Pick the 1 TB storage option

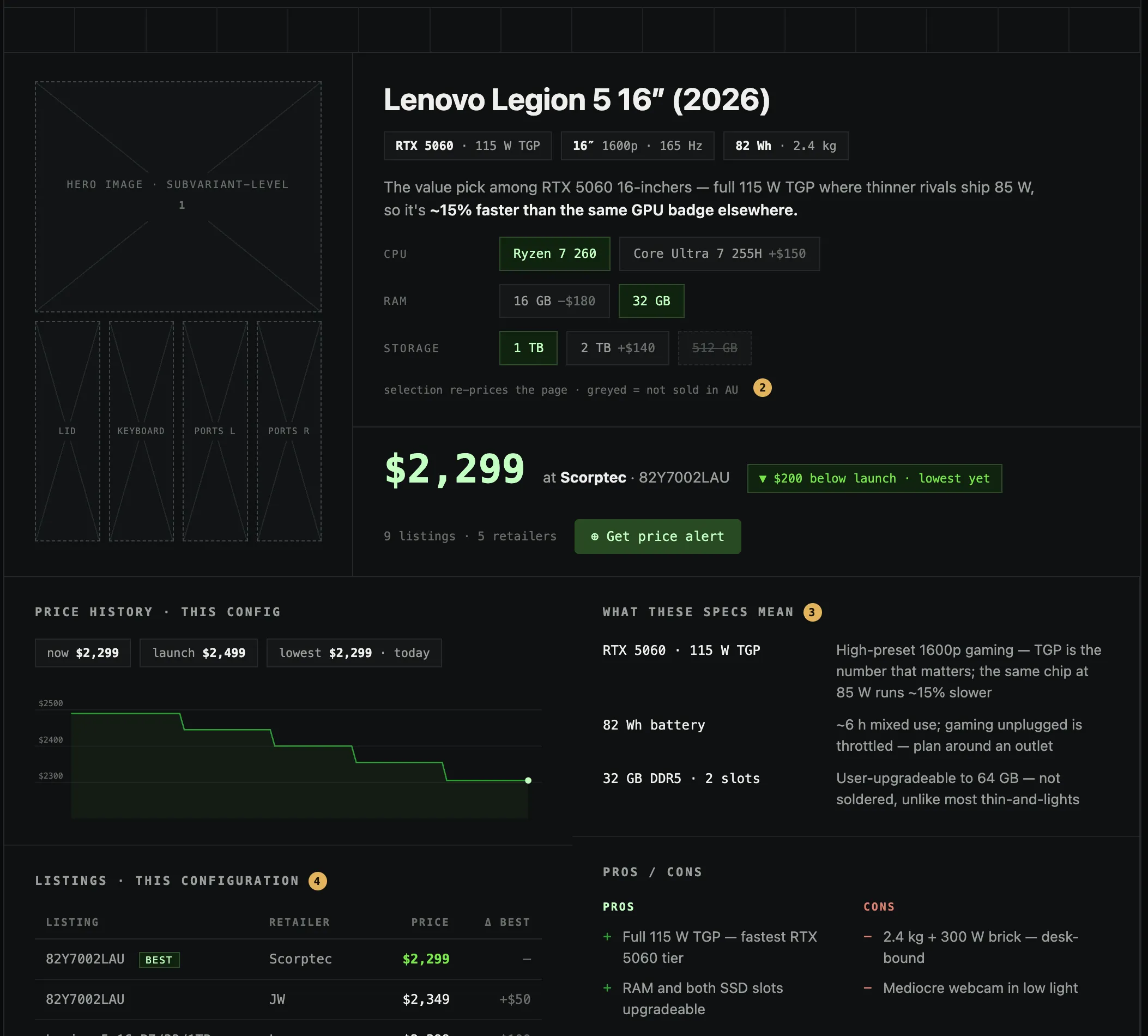pos(528,348)
